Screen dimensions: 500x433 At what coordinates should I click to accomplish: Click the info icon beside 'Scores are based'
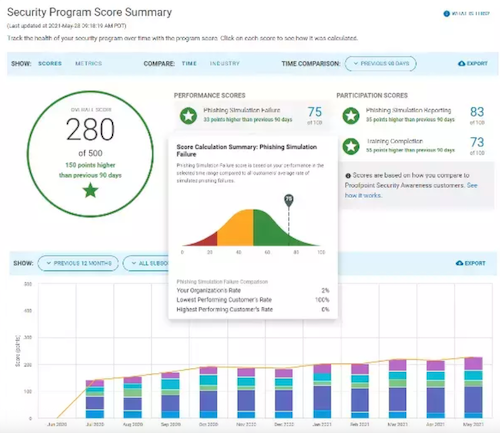(x=348, y=176)
